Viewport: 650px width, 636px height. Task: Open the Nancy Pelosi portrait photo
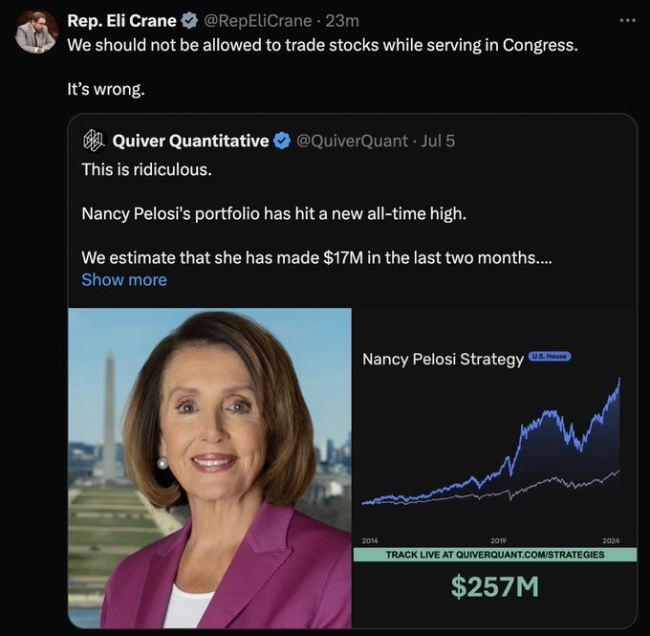pos(210,468)
